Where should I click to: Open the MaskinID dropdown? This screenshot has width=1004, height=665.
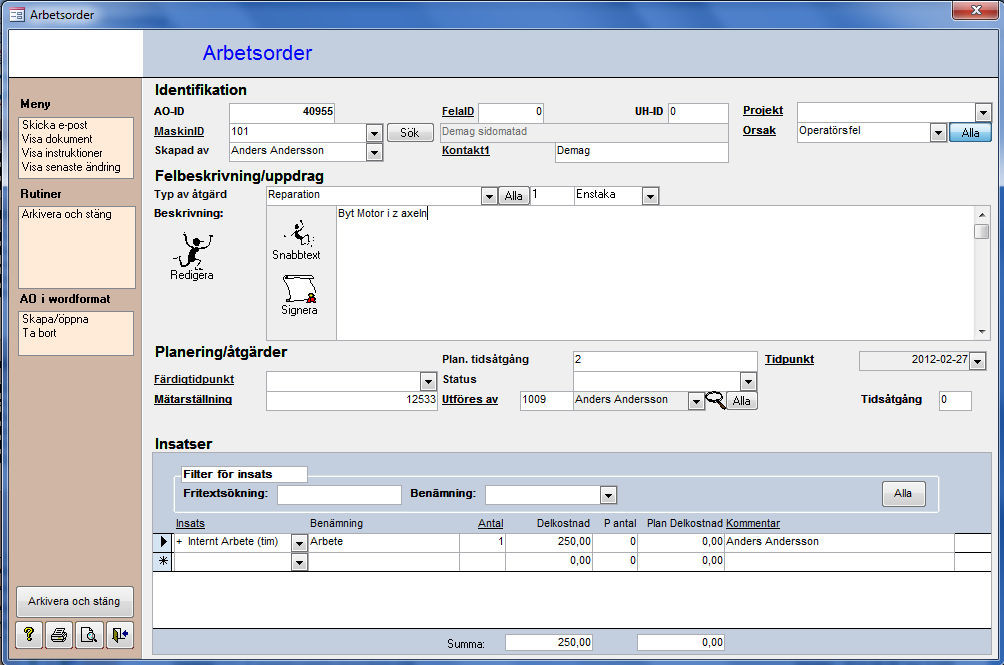(375, 133)
